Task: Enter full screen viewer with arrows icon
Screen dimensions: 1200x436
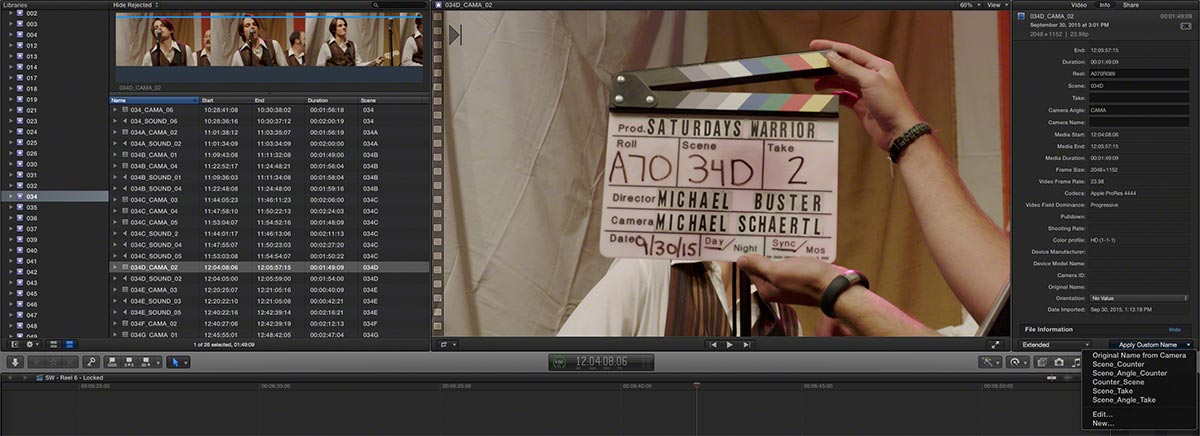Action: (995, 344)
